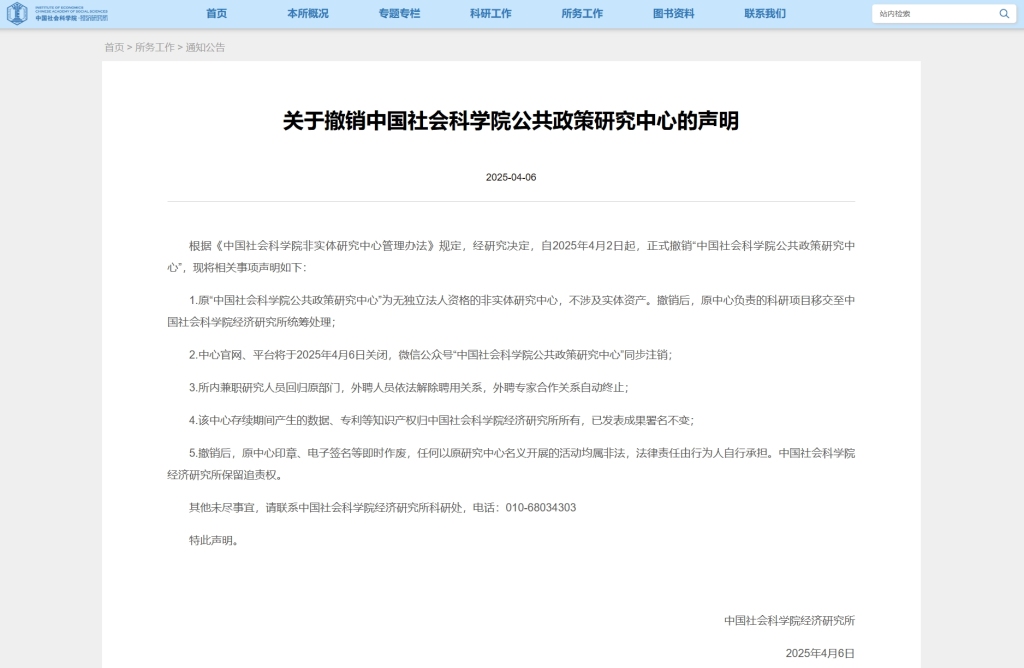Select the 科研工作 menu item
The image size is (1024, 668).
(490, 14)
